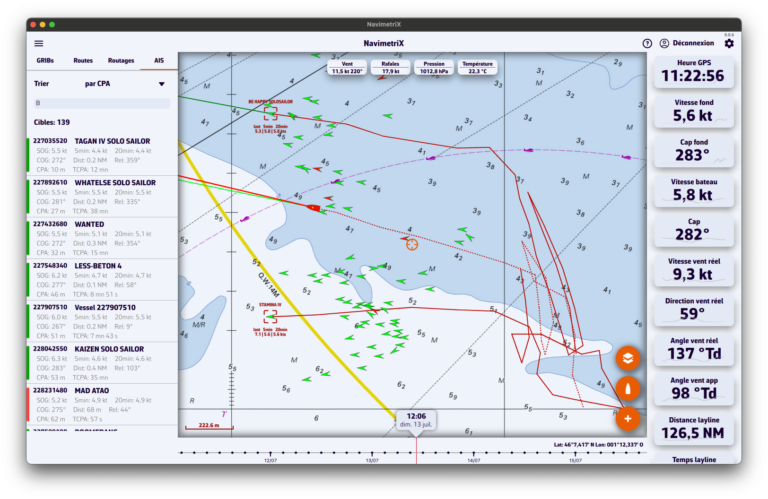Open settings with the gear icon
This screenshot has width=768, height=499.
[x=729, y=43]
